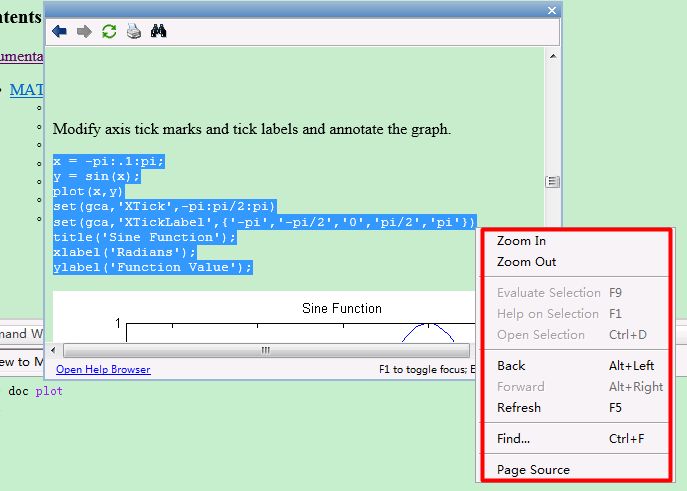The height and width of the screenshot is (491, 687).
Task: Select Evaluate Selection menu entry
Action: pos(576,293)
